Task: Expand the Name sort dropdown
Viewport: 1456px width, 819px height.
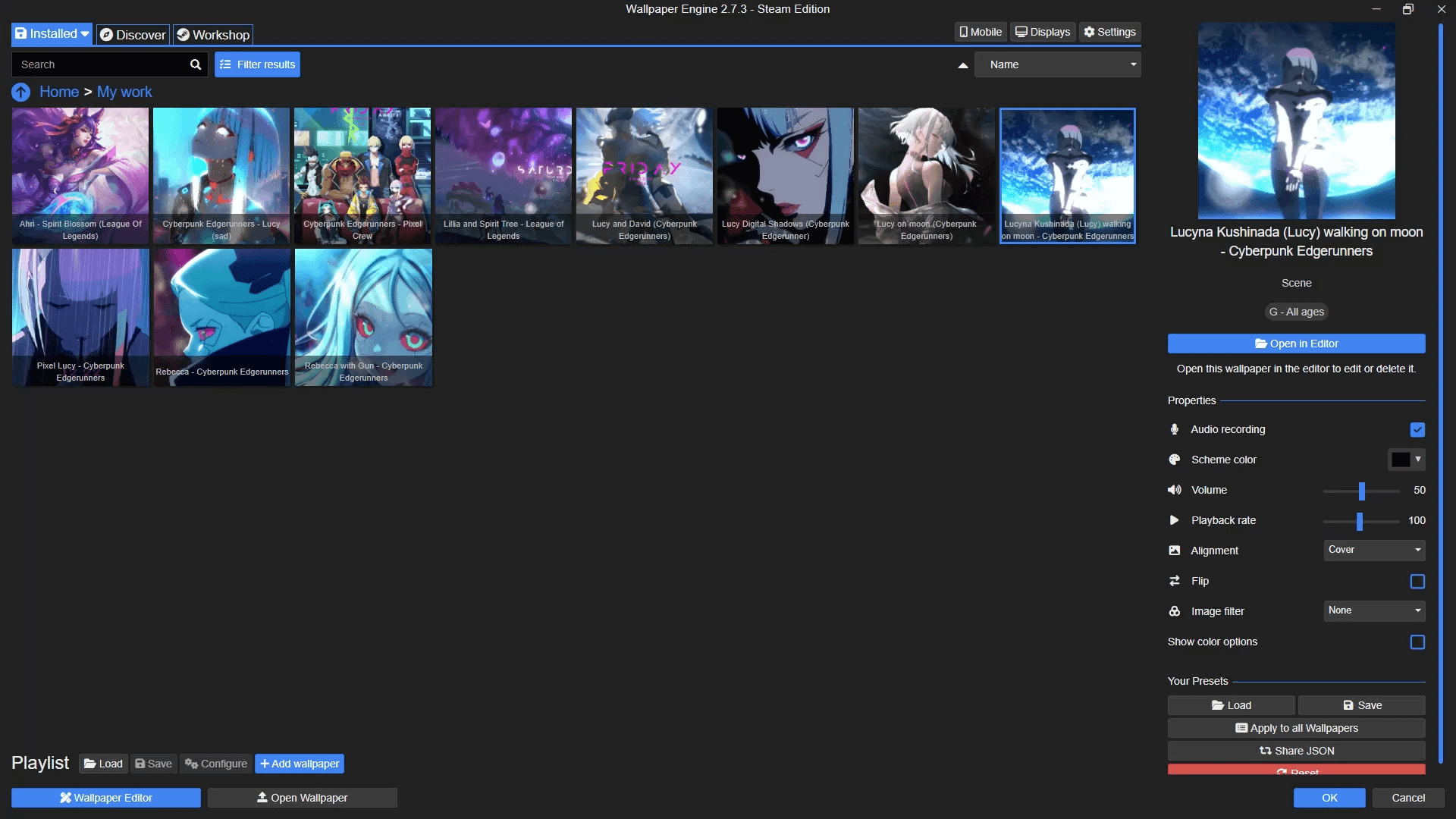Action: [1057, 64]
